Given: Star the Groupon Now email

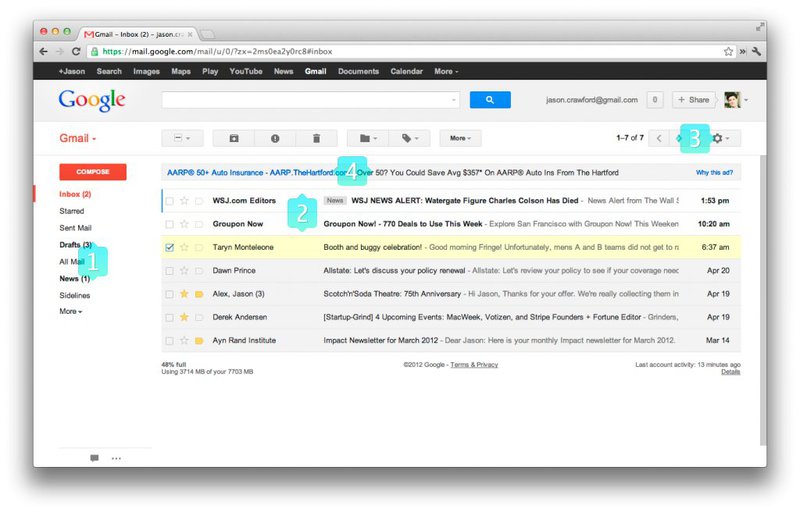Looking at the screenshot, I should 184,224.
